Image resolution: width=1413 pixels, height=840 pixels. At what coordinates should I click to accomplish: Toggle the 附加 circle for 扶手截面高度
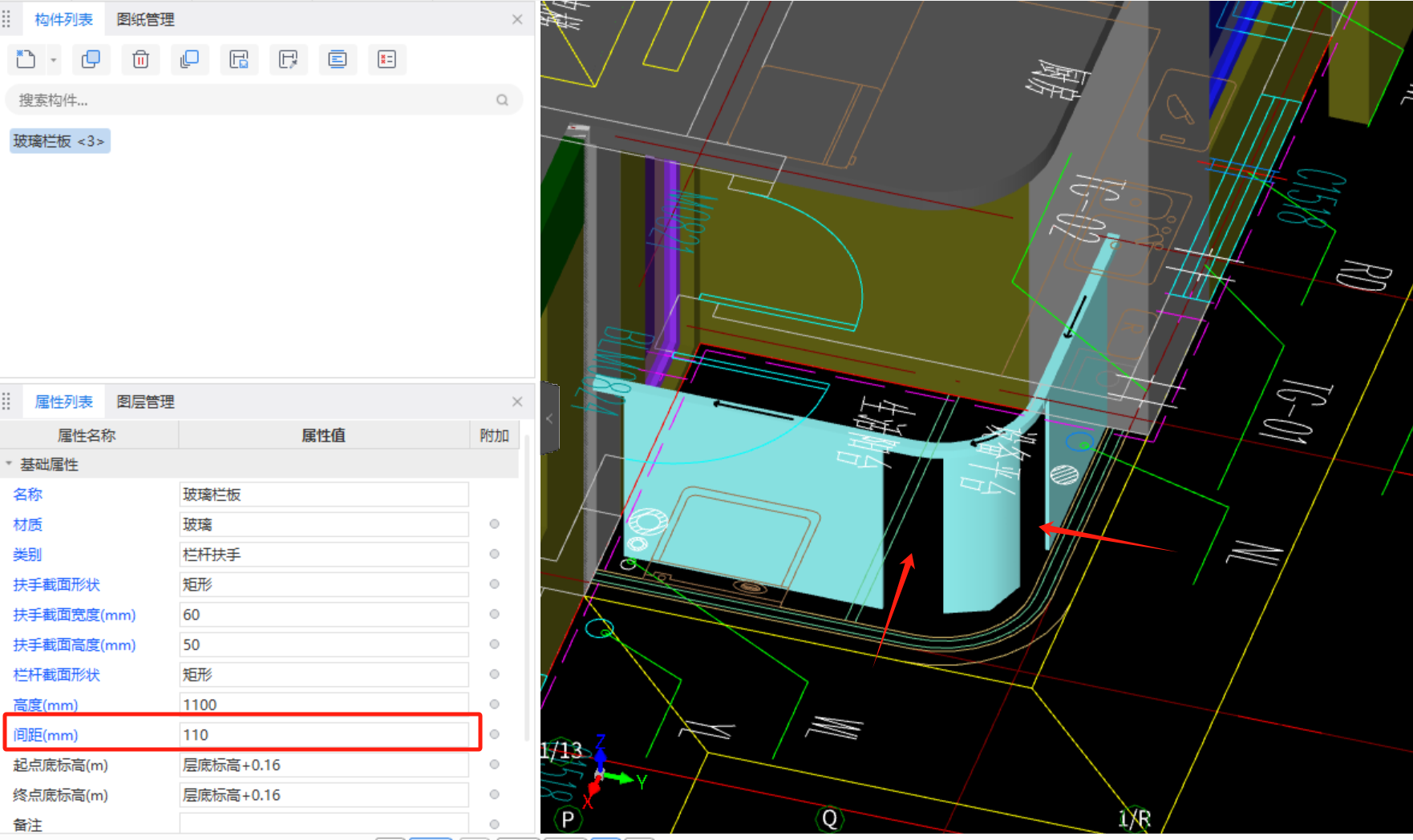click(x=494, y=644)
